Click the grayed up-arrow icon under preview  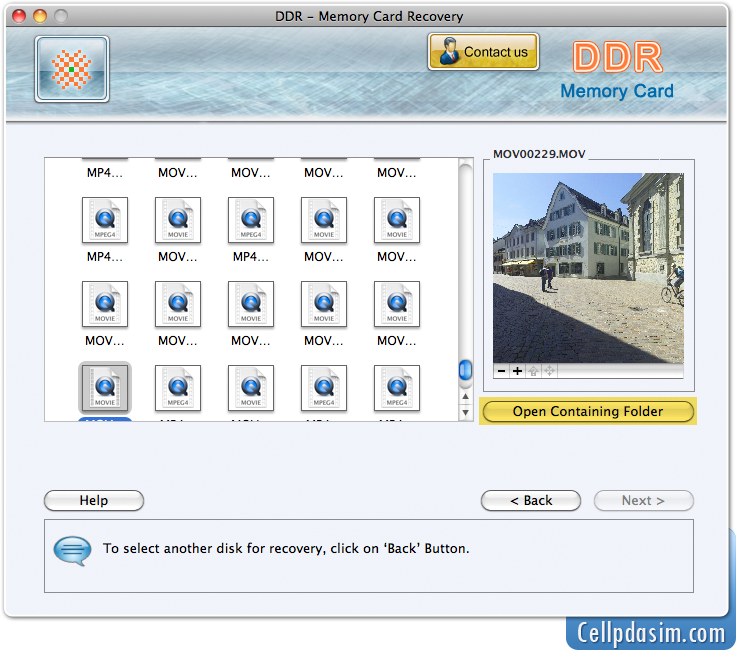(x=533, y=371)
